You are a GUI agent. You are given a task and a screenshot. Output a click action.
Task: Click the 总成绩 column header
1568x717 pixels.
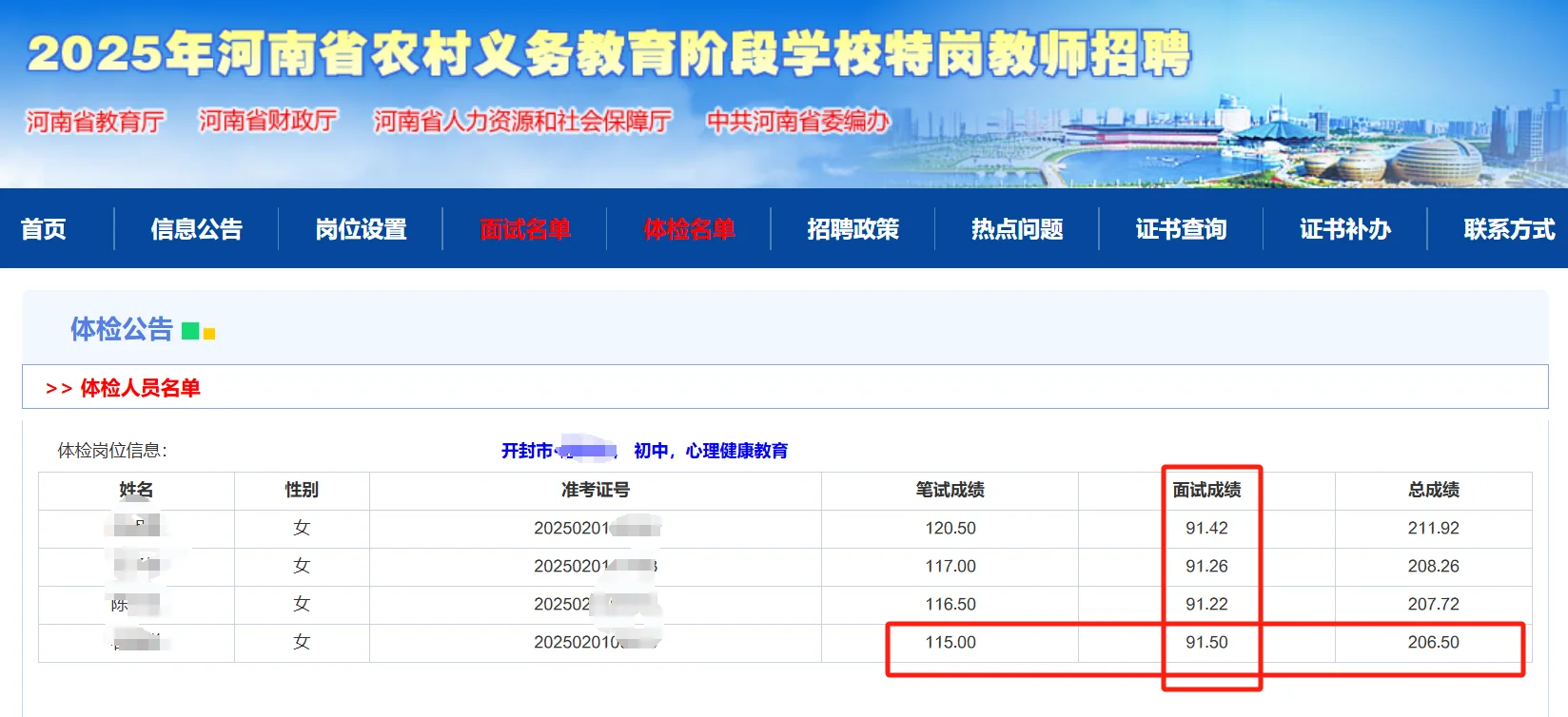(1434, 490)
